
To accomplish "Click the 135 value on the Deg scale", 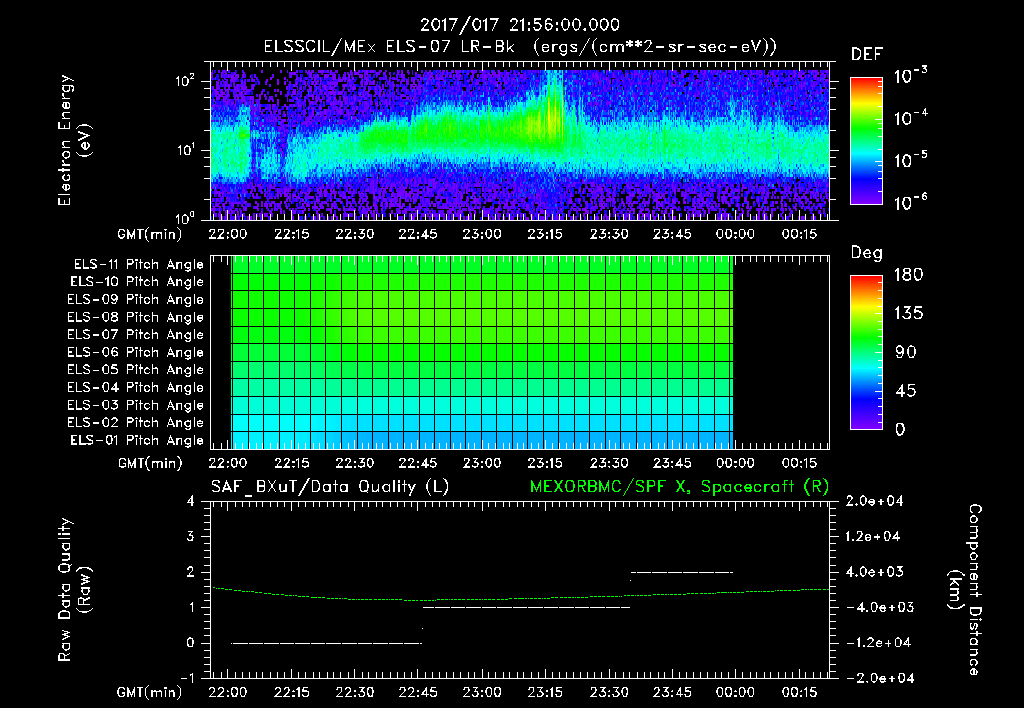I will (x=908, y=314).
